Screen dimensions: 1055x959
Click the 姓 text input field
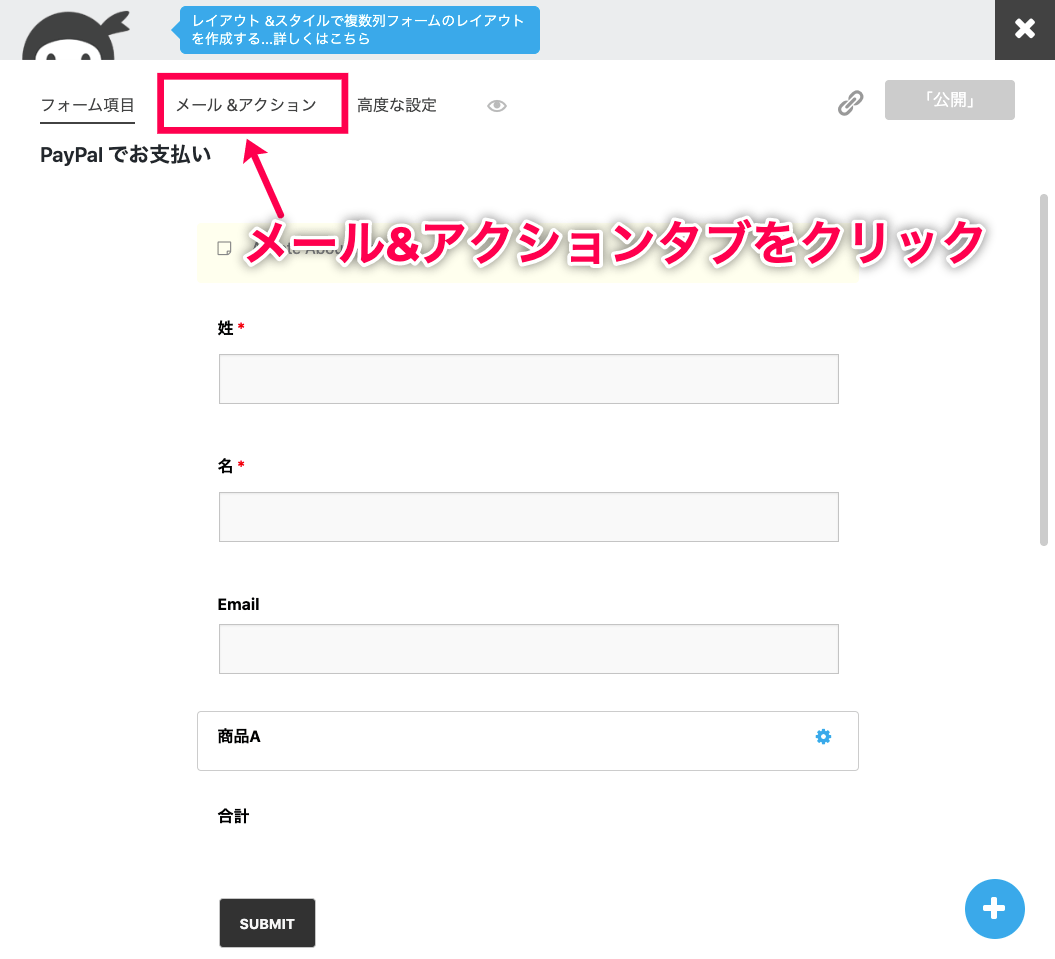[x=528, y=379]
